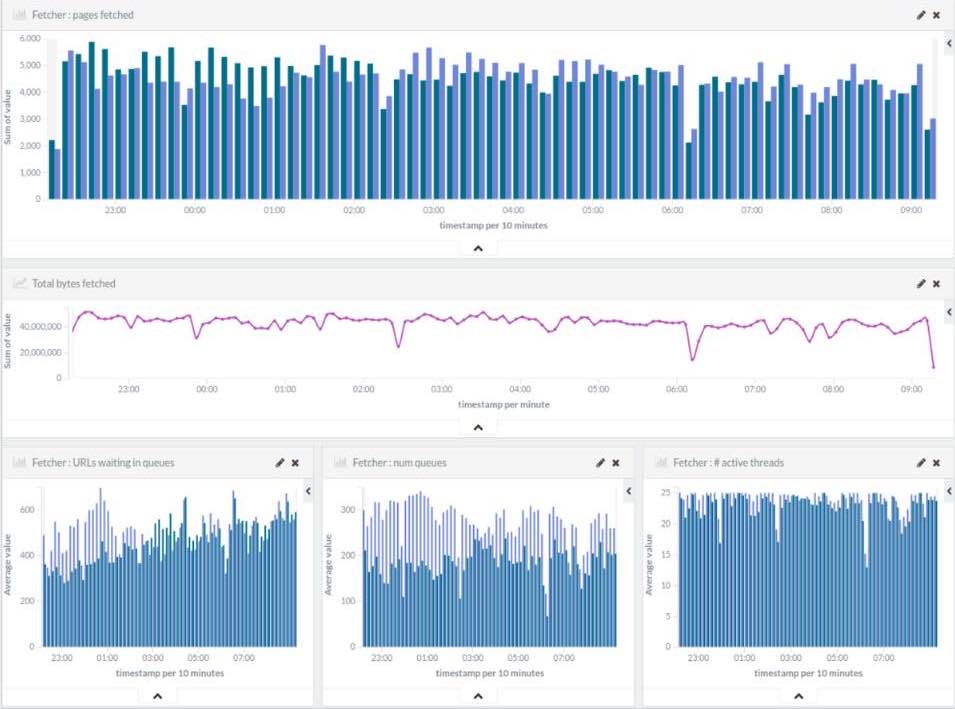Click the 'Fetcher : URLs waiting in queues' title
Image resolution: width=955 pixels, height=709 pixels.
[103, 462]
